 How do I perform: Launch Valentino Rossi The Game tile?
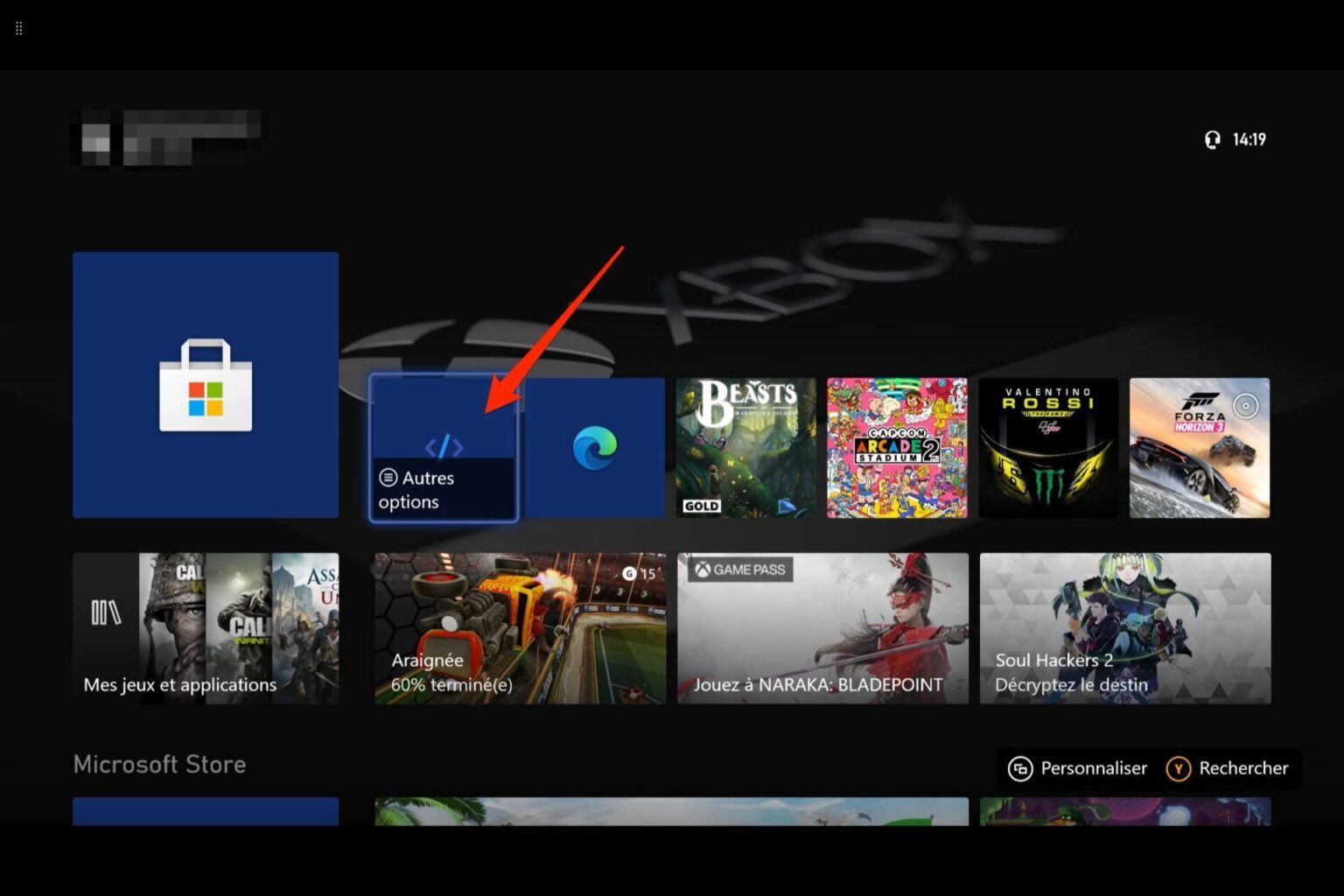tap(1048, 448)
